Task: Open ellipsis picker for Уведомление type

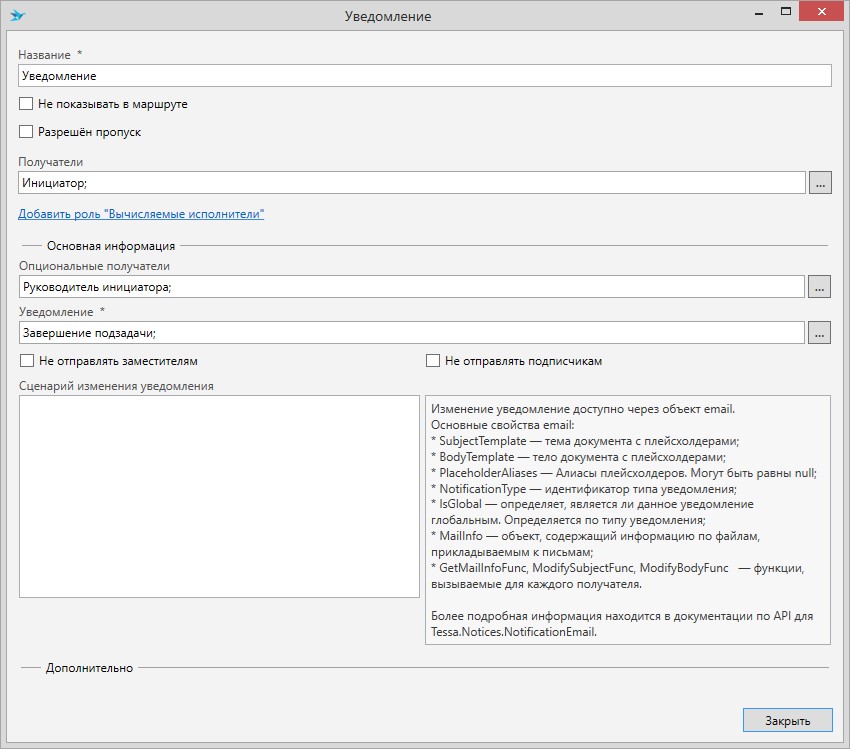Action: (x=819, y=333)
